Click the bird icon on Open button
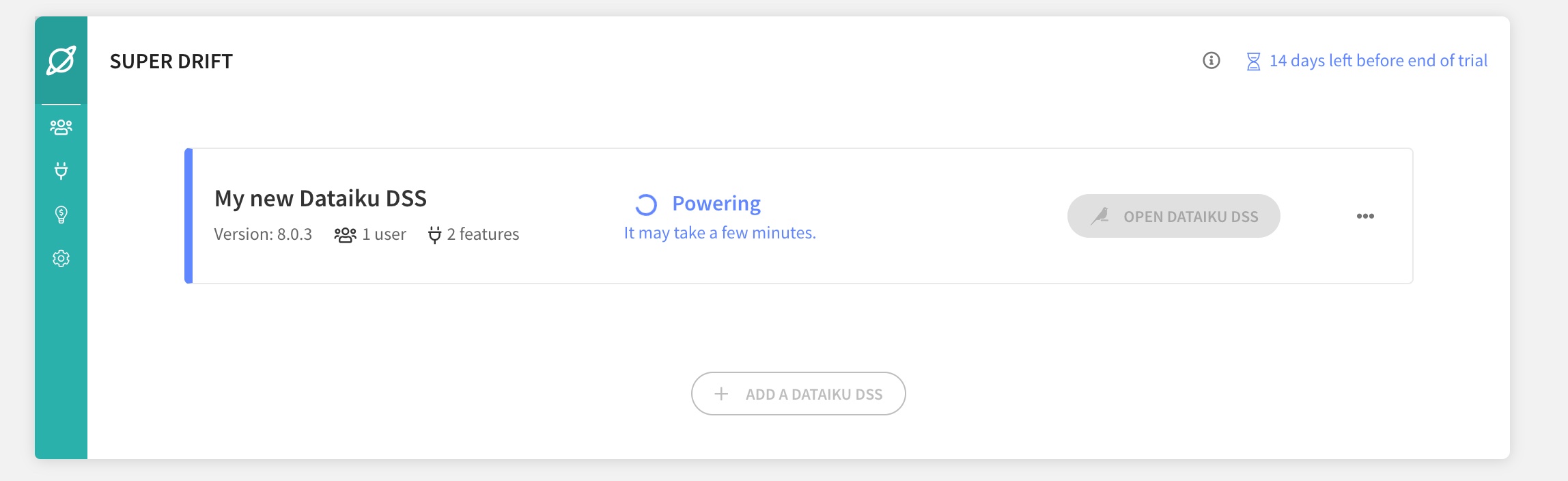Image resolution: width=1568 pixels, height=481 pixels. coord(1100,216)
